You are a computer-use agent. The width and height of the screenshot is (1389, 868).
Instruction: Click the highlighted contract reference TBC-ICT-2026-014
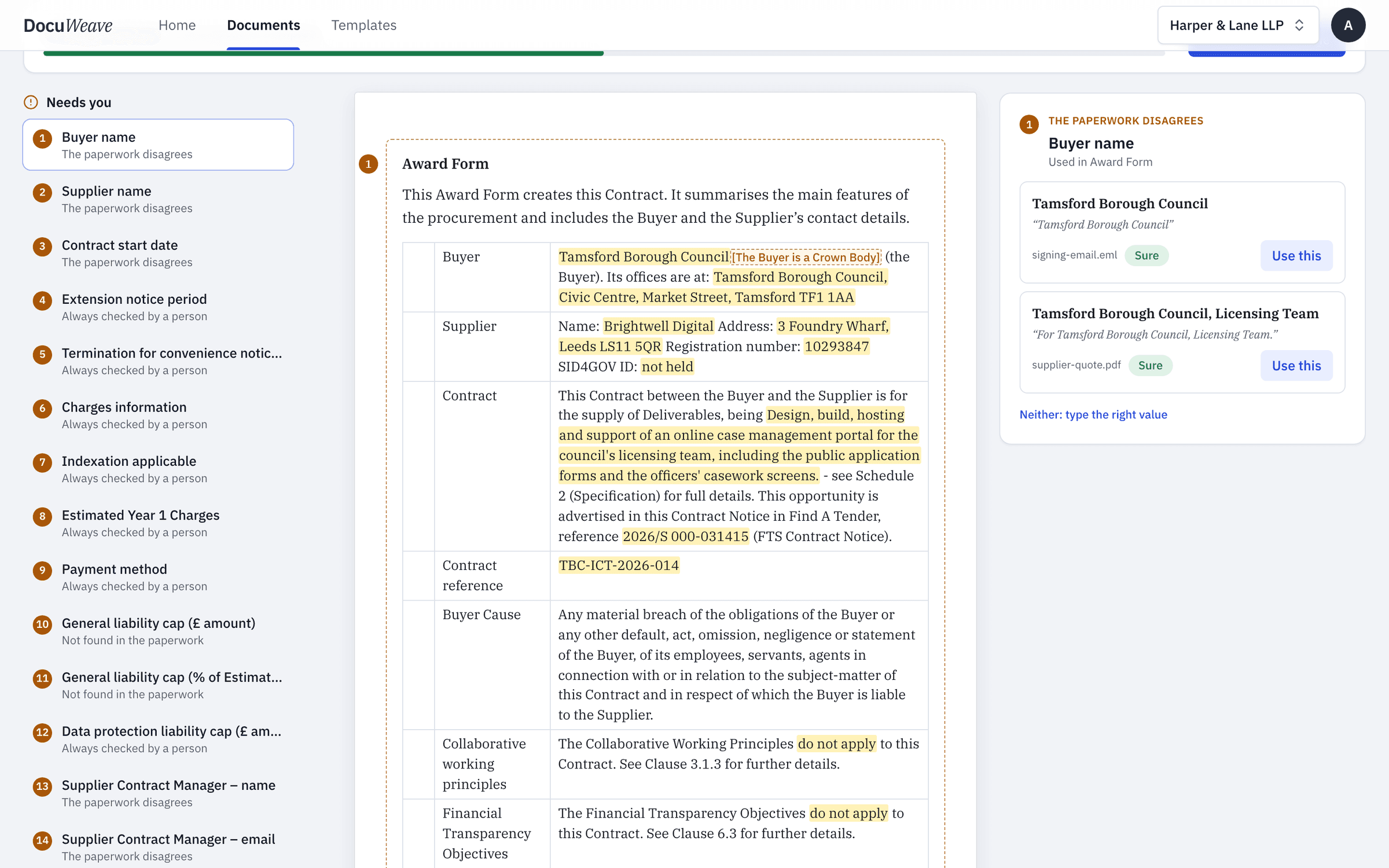[619, 565]
